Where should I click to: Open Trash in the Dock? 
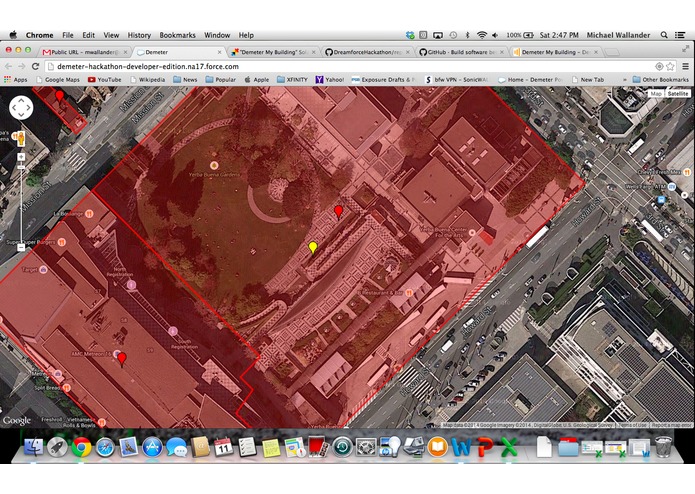pyautogui.click(x=663, y=447)
